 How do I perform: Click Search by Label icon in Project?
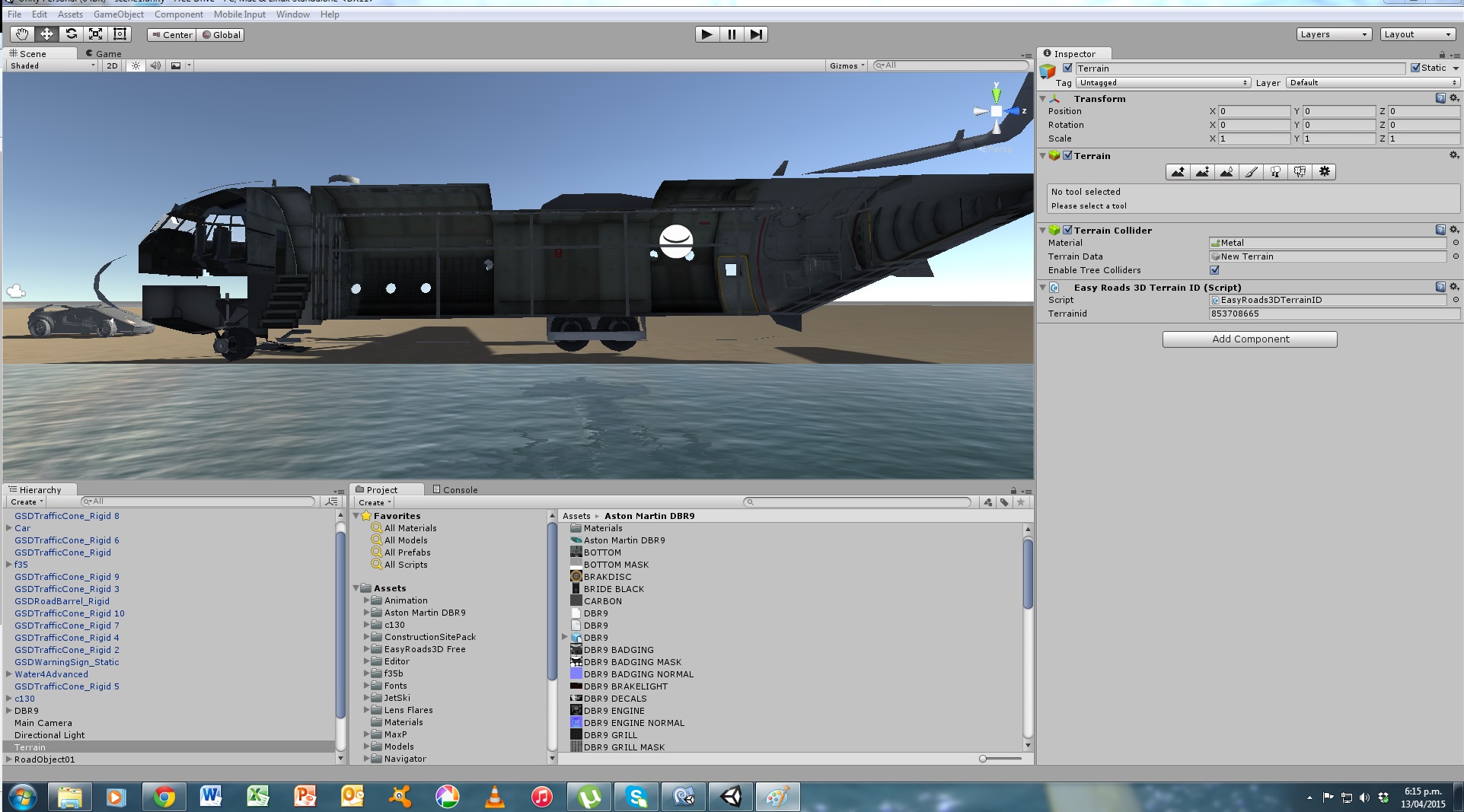1005,502
